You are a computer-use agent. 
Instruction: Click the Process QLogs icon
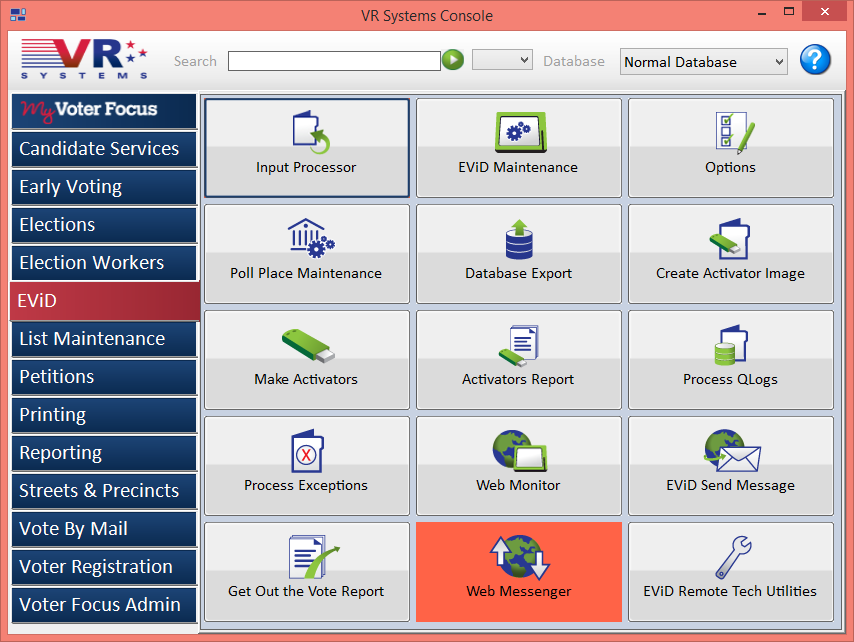click(x=731, y=345)
